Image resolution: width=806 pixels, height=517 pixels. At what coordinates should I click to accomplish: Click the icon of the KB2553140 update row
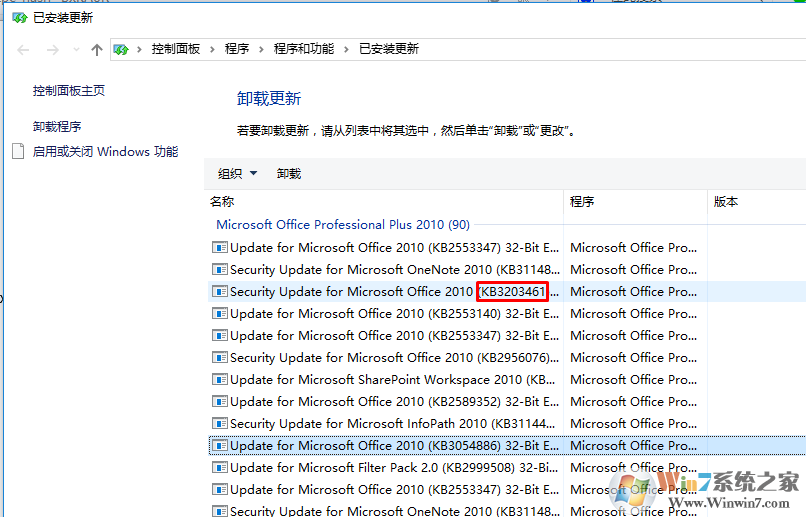219,313
